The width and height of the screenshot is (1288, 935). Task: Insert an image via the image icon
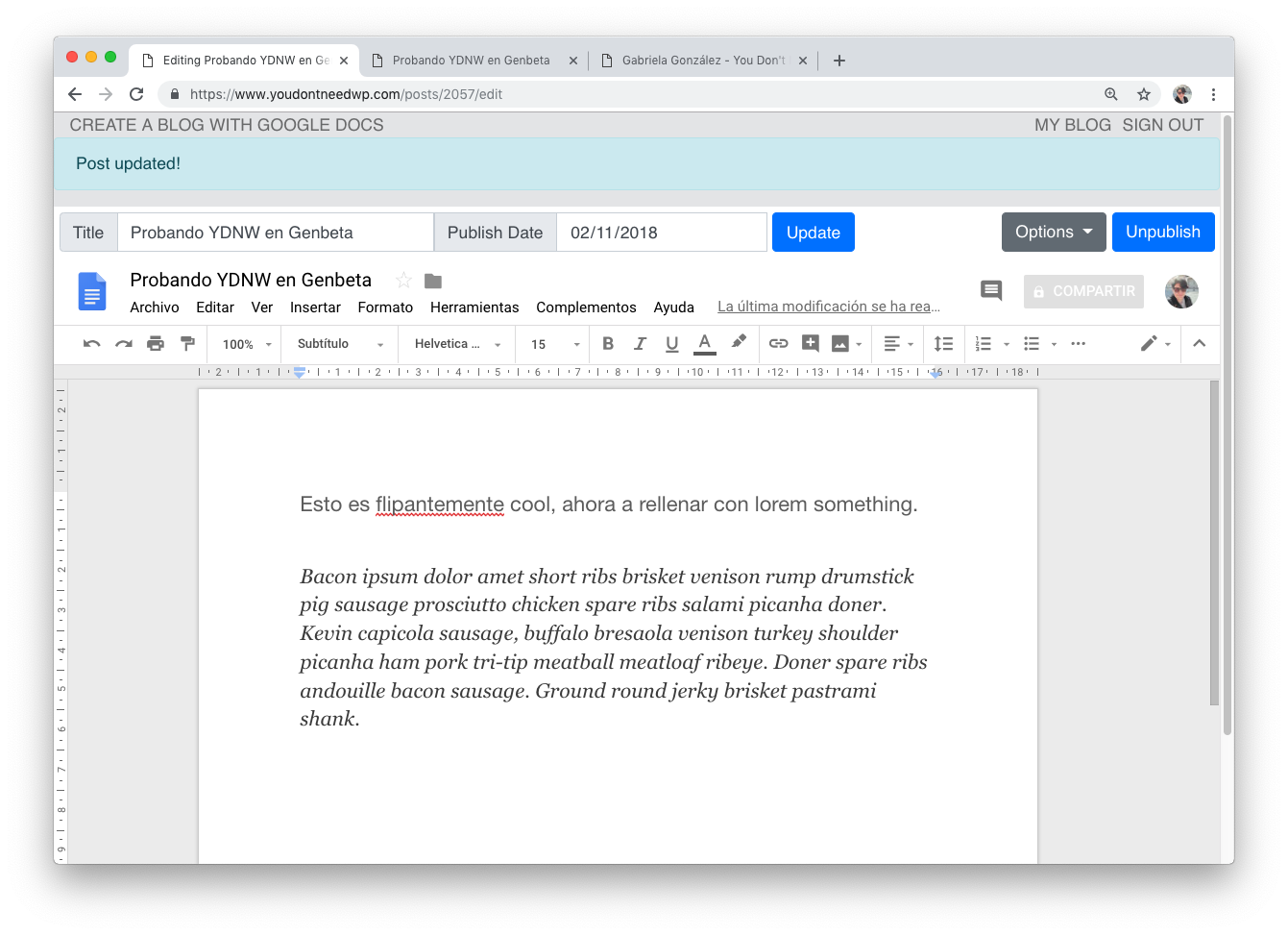click(x=841, y=343)
